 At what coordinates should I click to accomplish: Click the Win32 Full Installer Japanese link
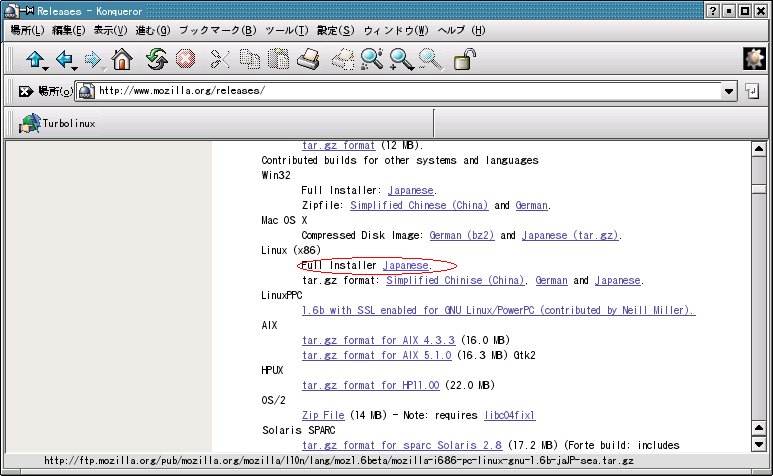[x=411, y=190]
